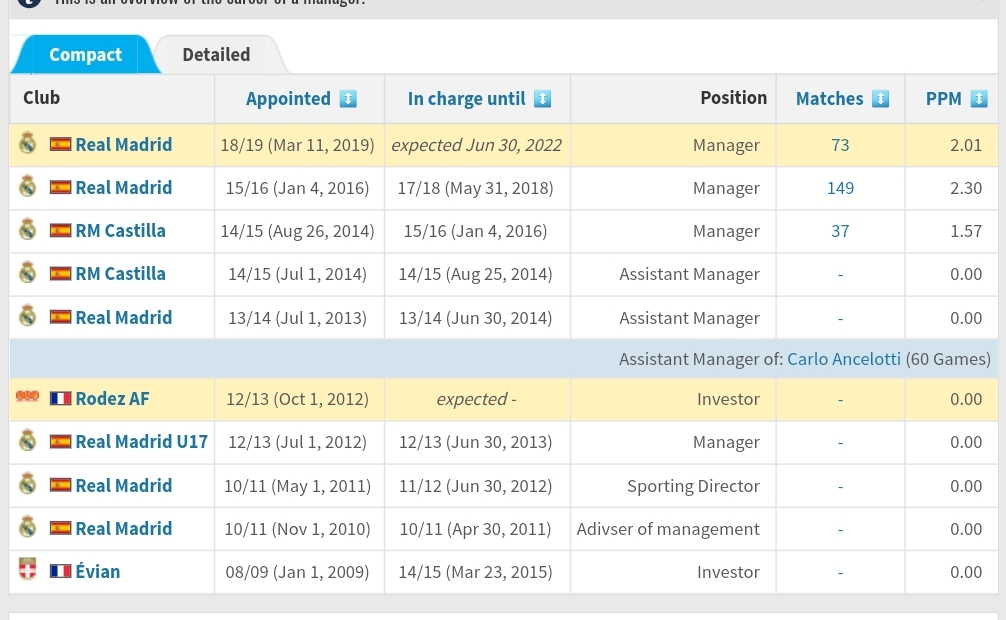Screen dimensions: 1006x620
Task: Click the sort icon next to Appointed
Action: point(348,99)
